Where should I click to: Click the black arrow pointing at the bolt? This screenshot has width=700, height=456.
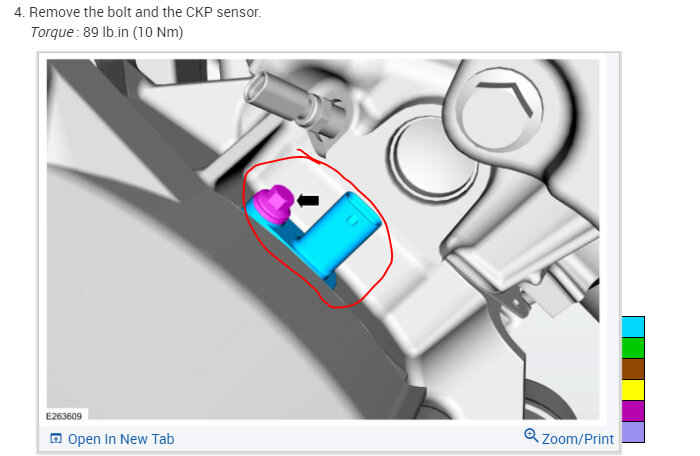pos(308,201)
